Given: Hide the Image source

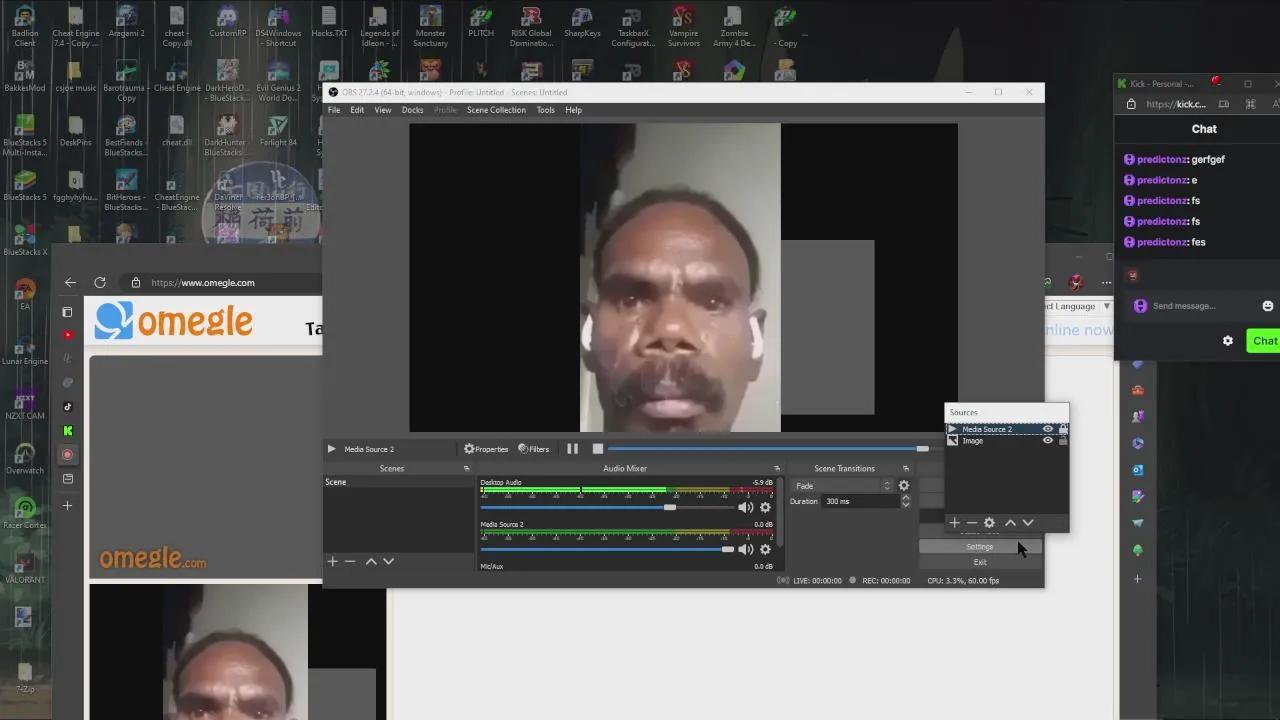Looking at the screenshot, I should pos(1047,440).
